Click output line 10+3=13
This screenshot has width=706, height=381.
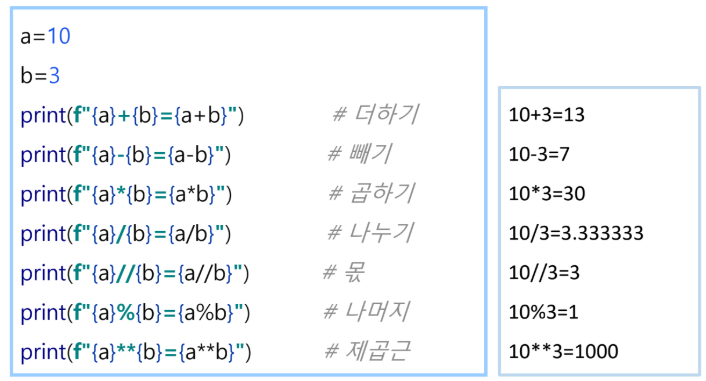point(547,115)
